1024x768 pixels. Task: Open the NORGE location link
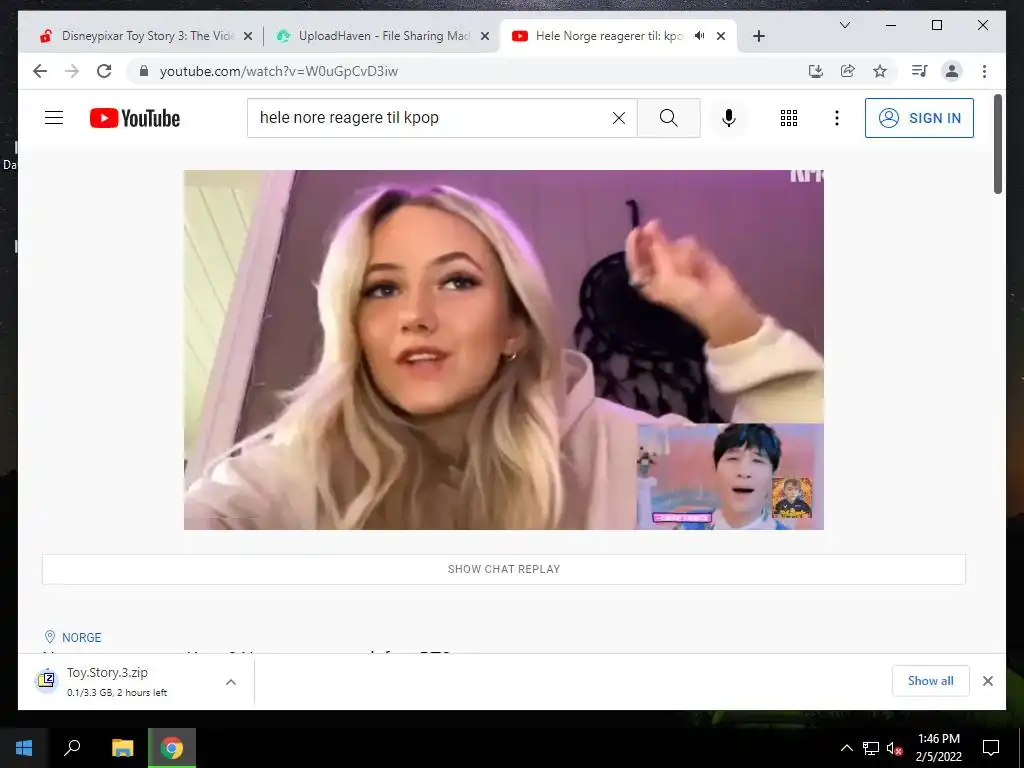(x=81, y=637)
